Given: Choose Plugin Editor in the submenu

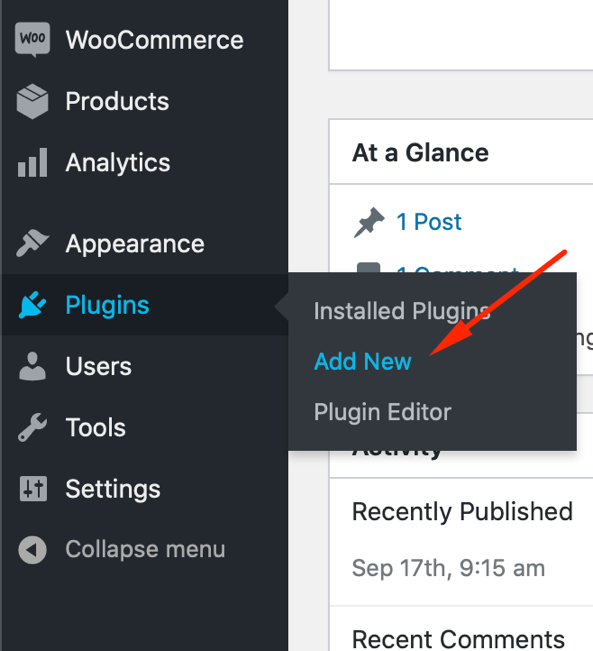Looking at the screenshot, I should (382, 412).
